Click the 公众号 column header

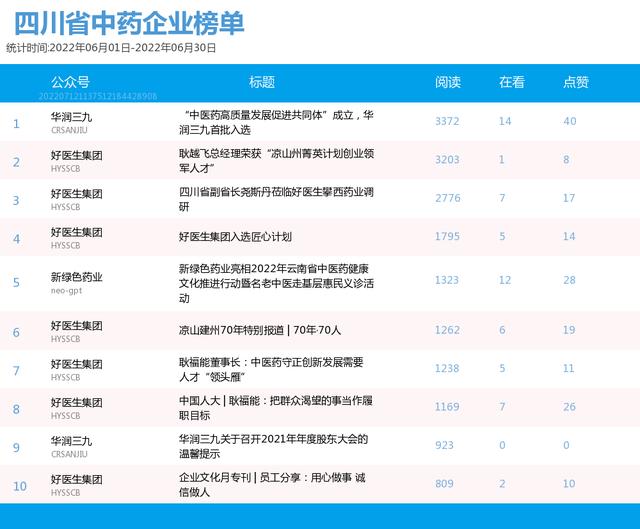tap(70, 82)
